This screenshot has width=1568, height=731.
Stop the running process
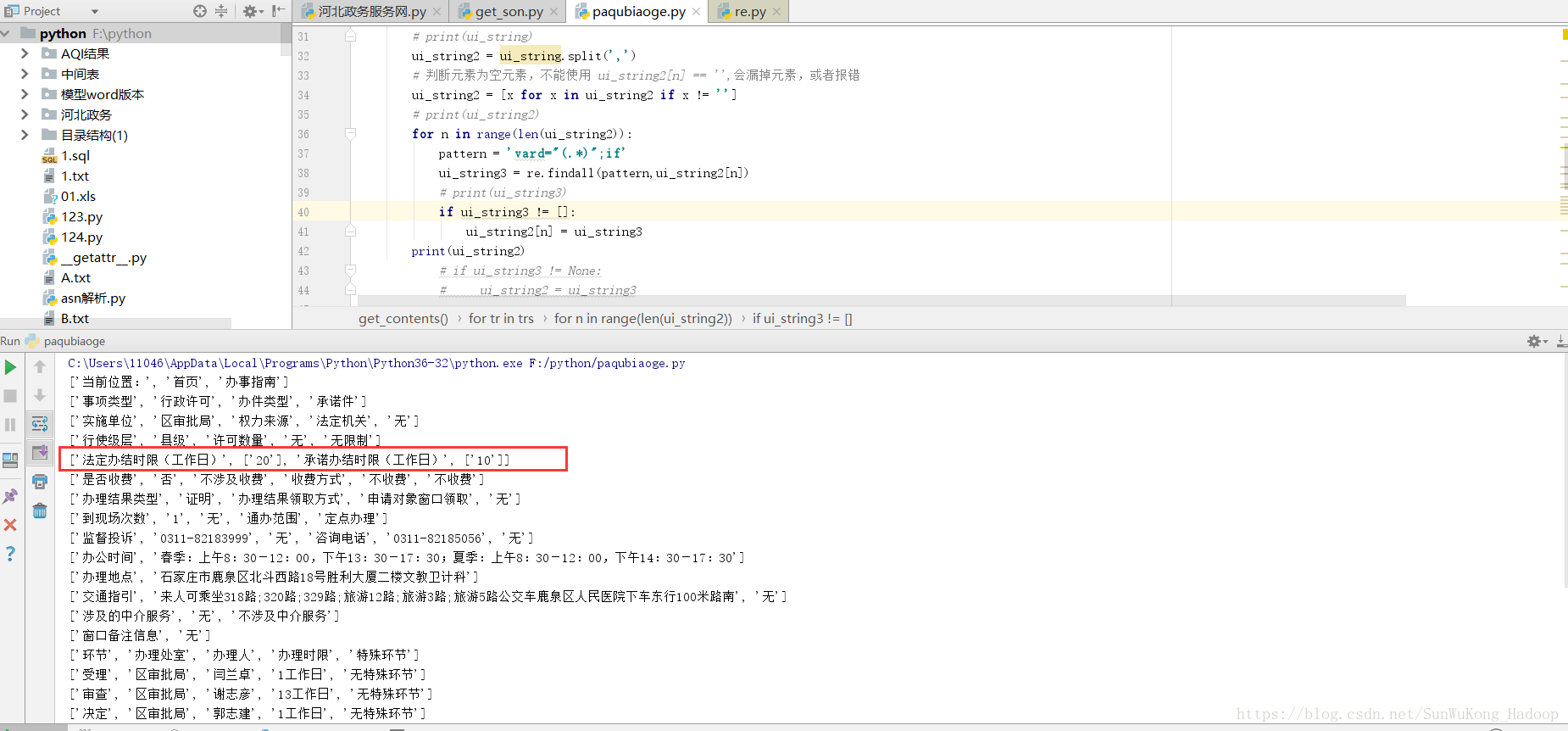(10, 396)
